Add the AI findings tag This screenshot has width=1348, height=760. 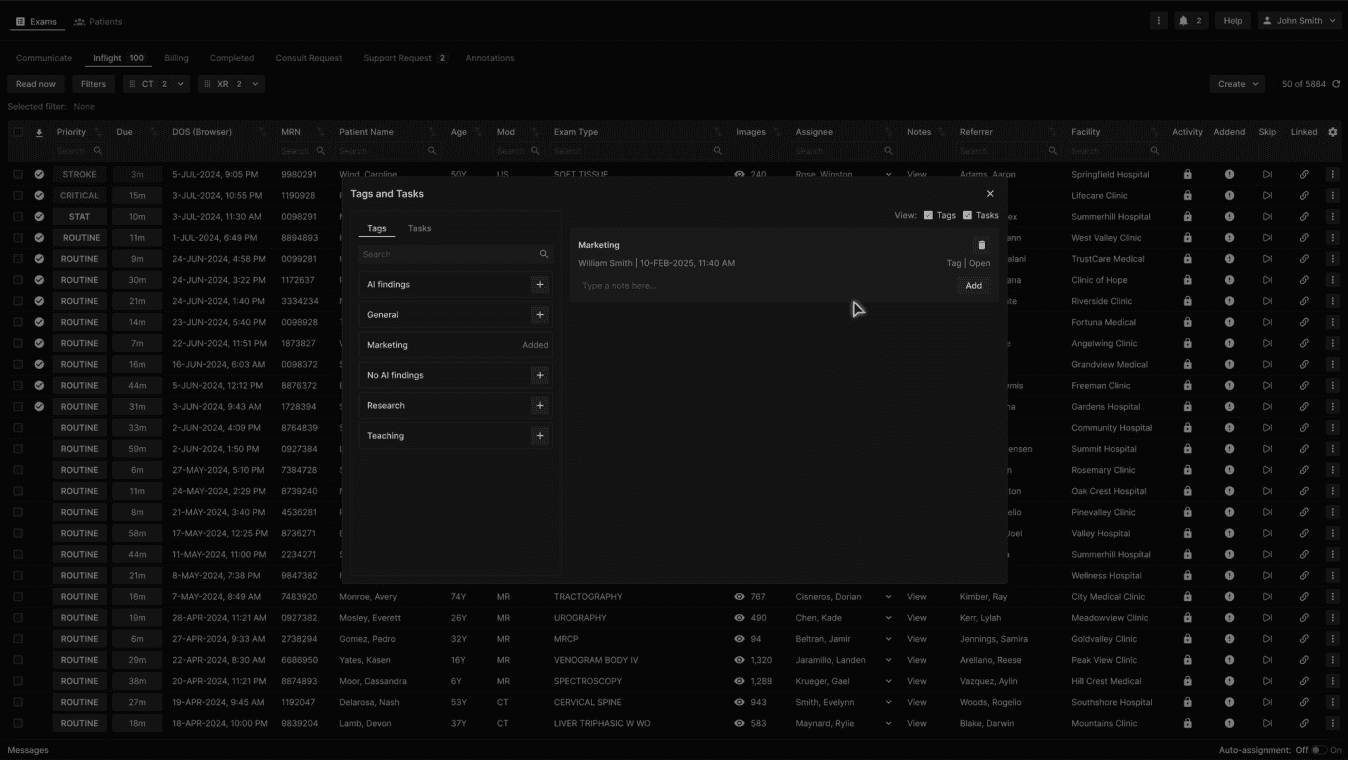click(x=540, y=285)
